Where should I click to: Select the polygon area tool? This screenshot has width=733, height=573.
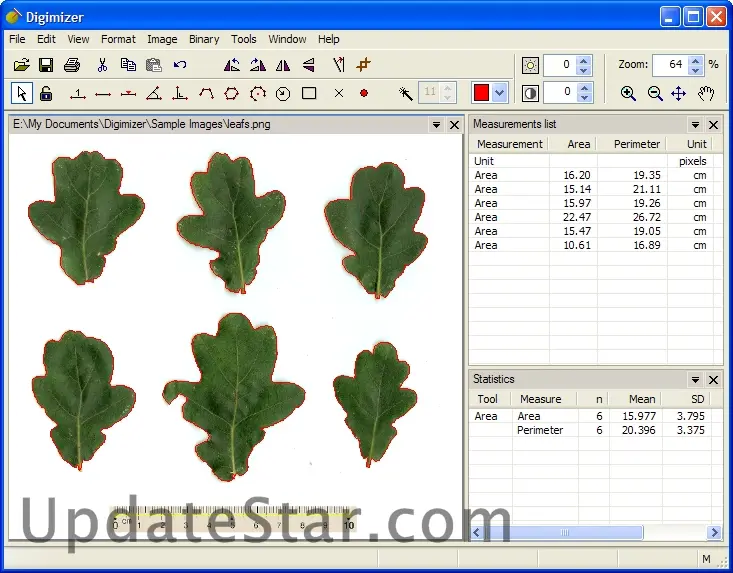click(x=231, y=93)
